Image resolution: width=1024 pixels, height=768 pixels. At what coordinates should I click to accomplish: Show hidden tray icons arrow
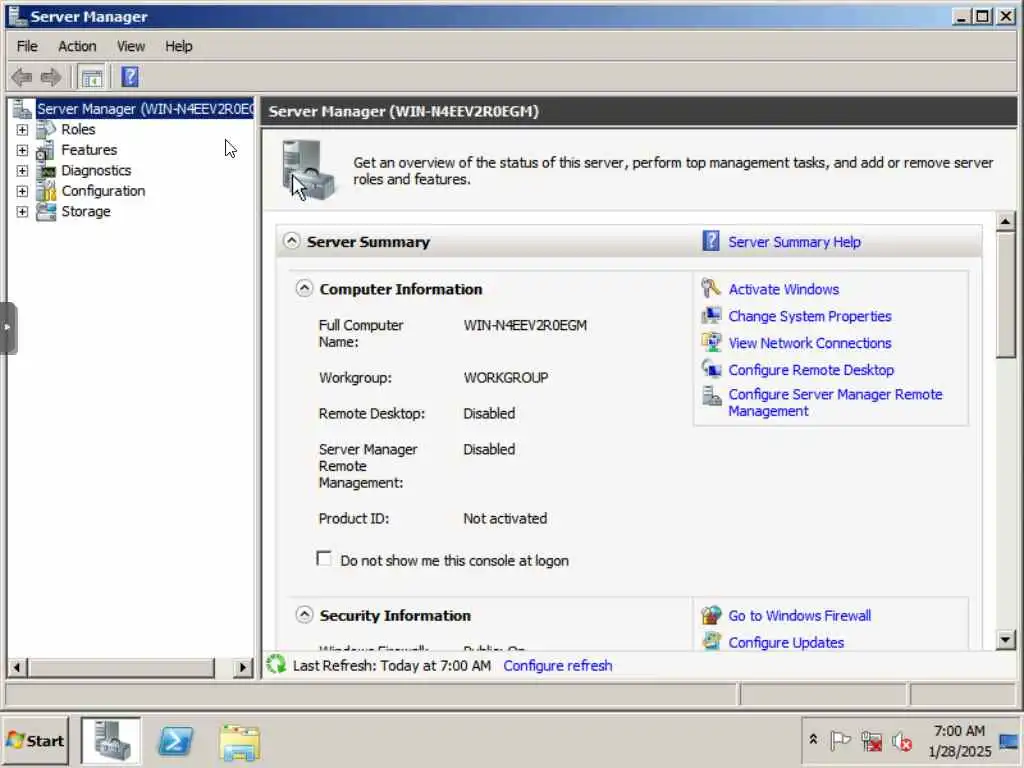point(813,739)
